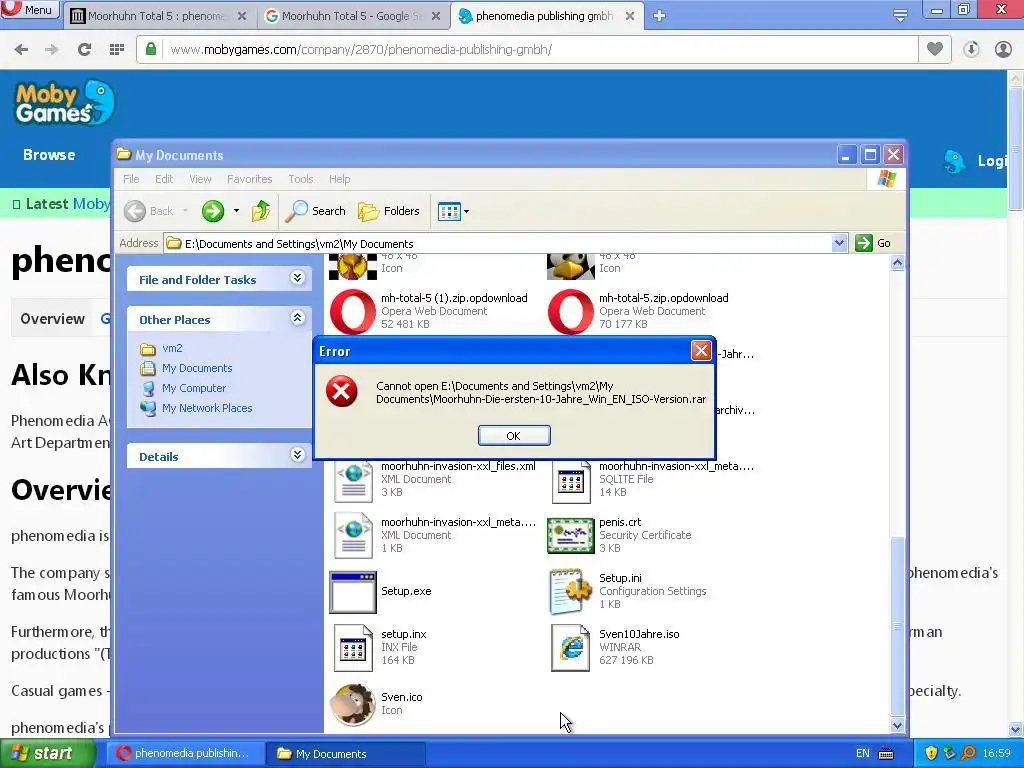Select the Setup.exe file icon

click(x=353, y=592)
